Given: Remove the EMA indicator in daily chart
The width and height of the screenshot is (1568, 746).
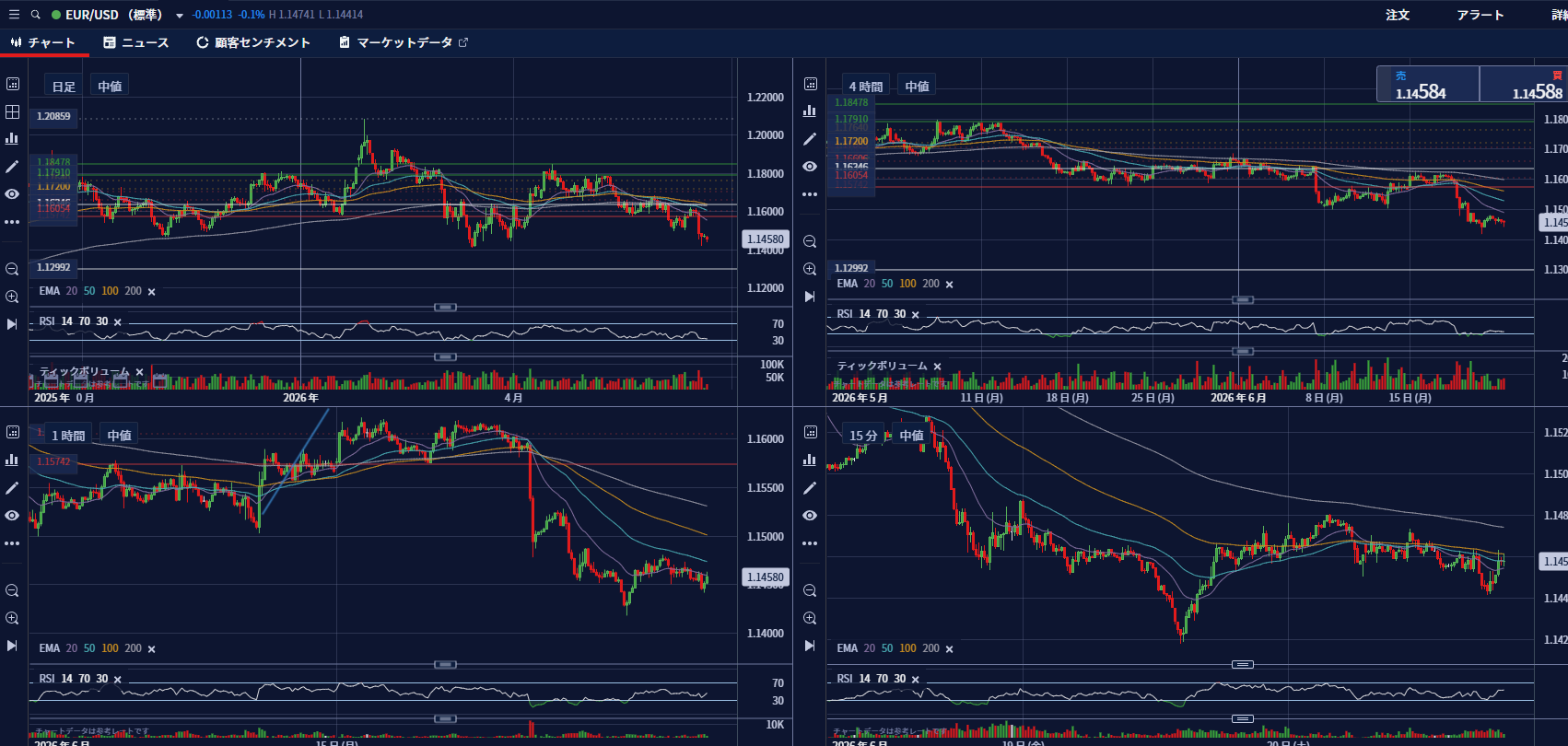Looking at the screenshot, I should coord(152,292).
